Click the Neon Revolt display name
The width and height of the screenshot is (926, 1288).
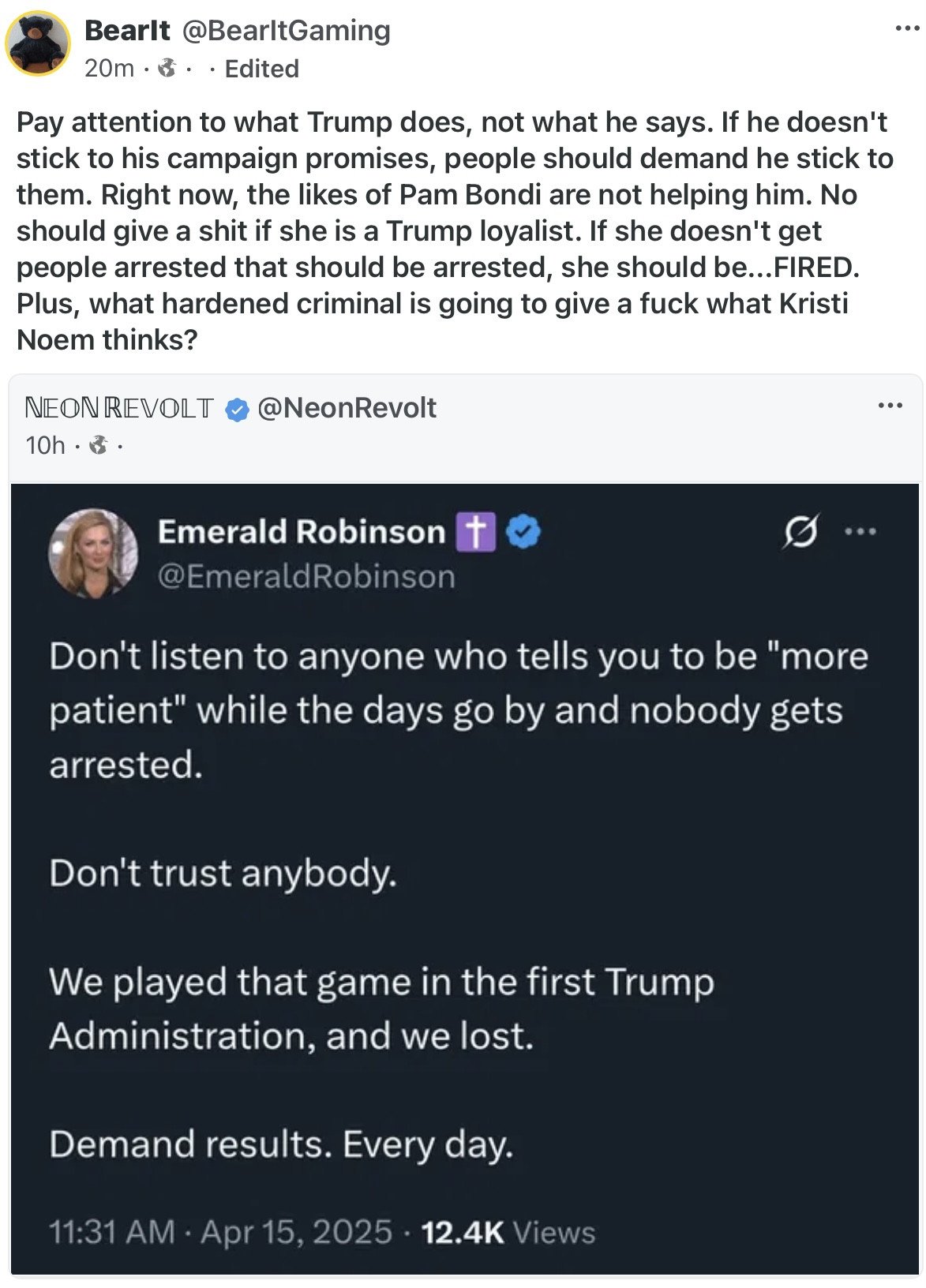tap(119, 408)
